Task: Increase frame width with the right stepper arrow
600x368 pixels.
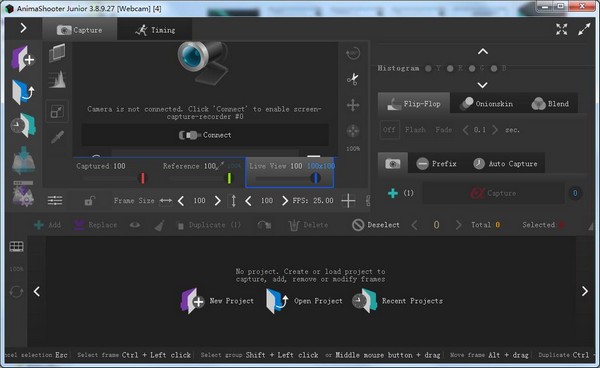Action: pos(218,201)
